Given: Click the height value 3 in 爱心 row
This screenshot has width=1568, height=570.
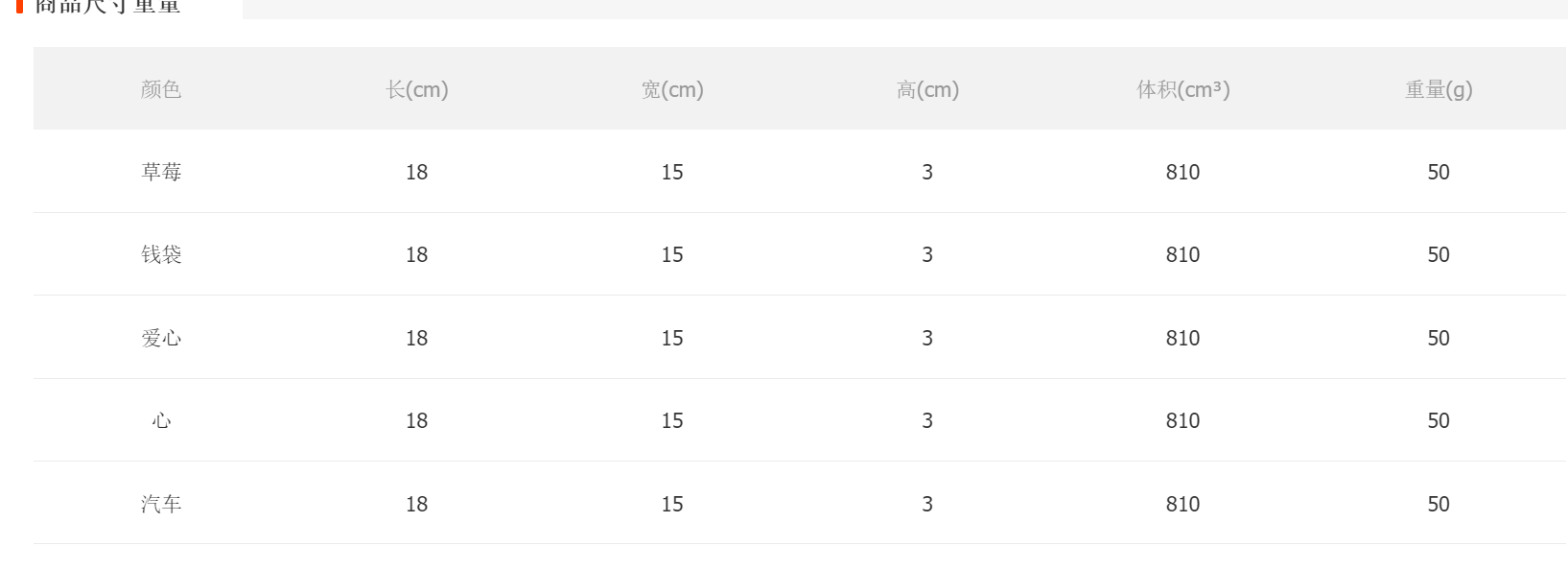Looking at the screenshot, I should click(927, 338).
